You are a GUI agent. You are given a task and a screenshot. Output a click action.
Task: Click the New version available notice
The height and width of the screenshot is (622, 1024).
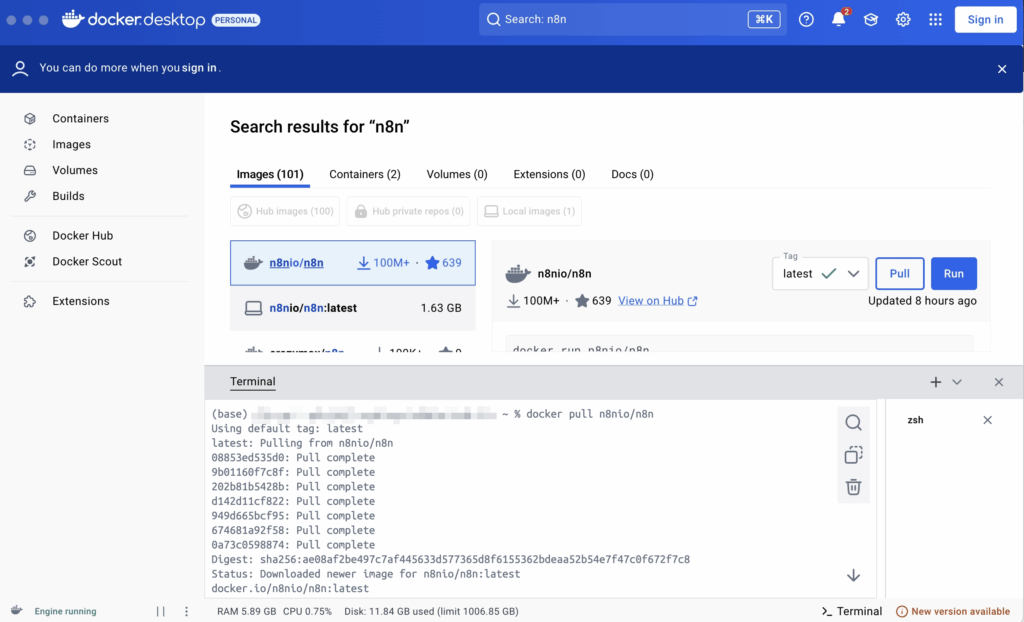[953, 612]
